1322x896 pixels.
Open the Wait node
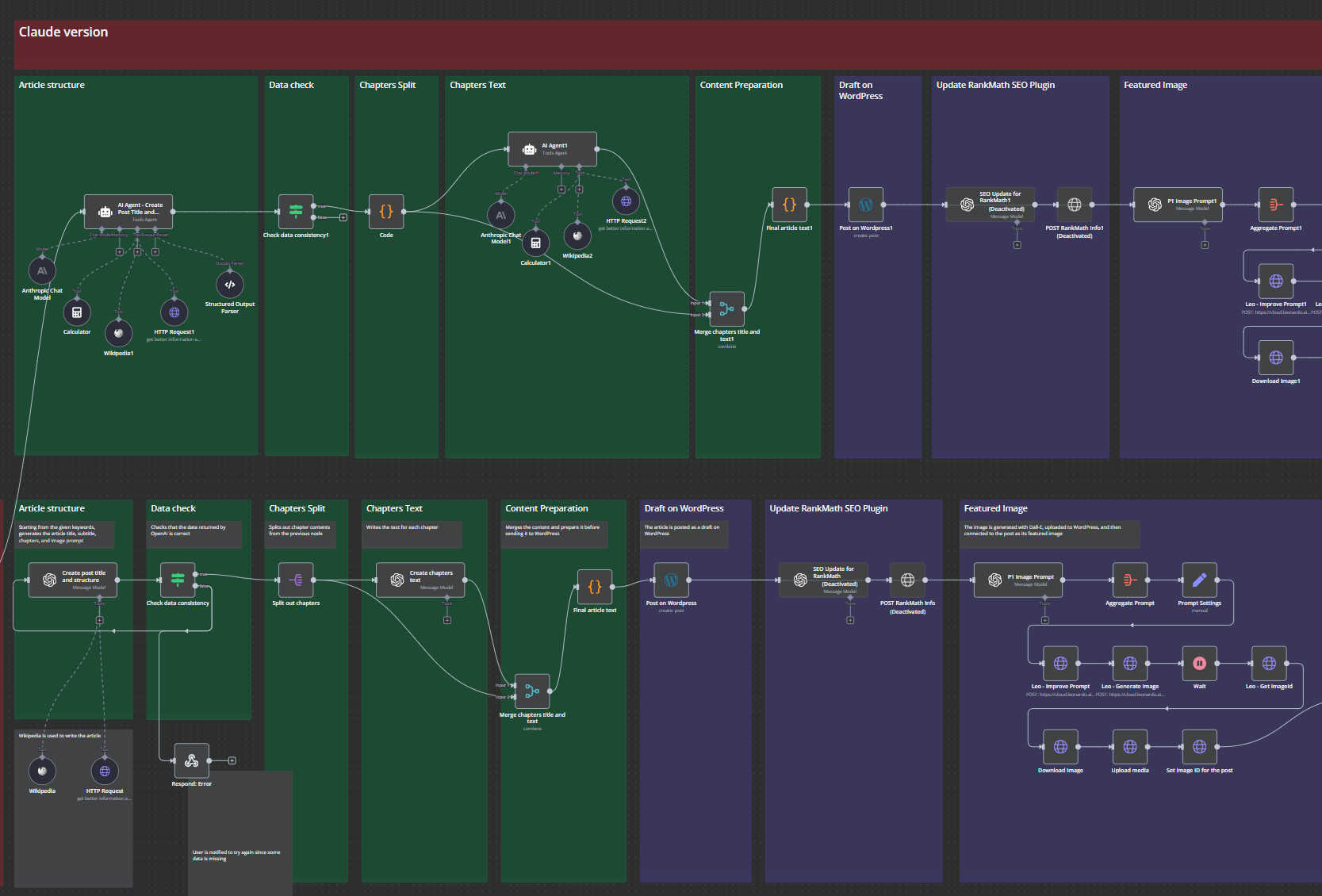click(1200, 663)
